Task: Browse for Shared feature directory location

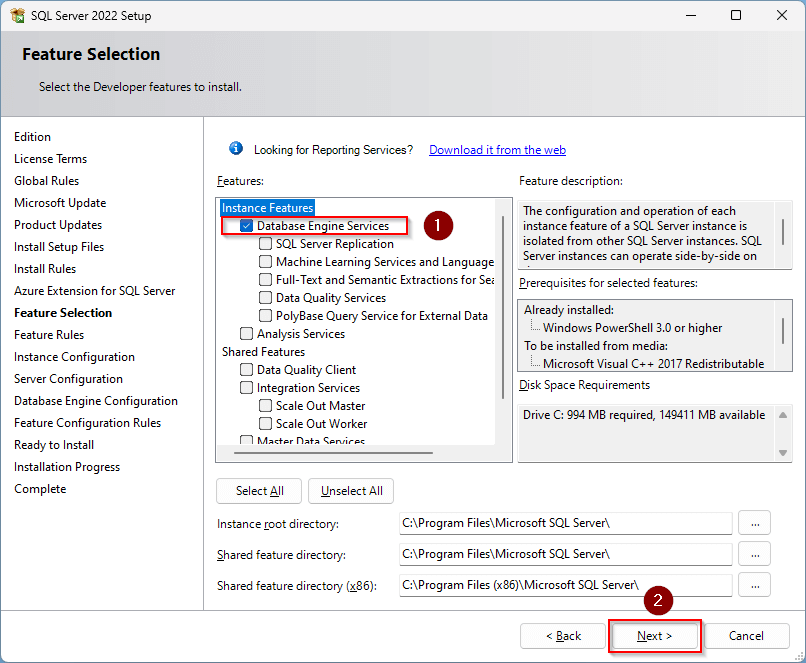Action: 754,554
